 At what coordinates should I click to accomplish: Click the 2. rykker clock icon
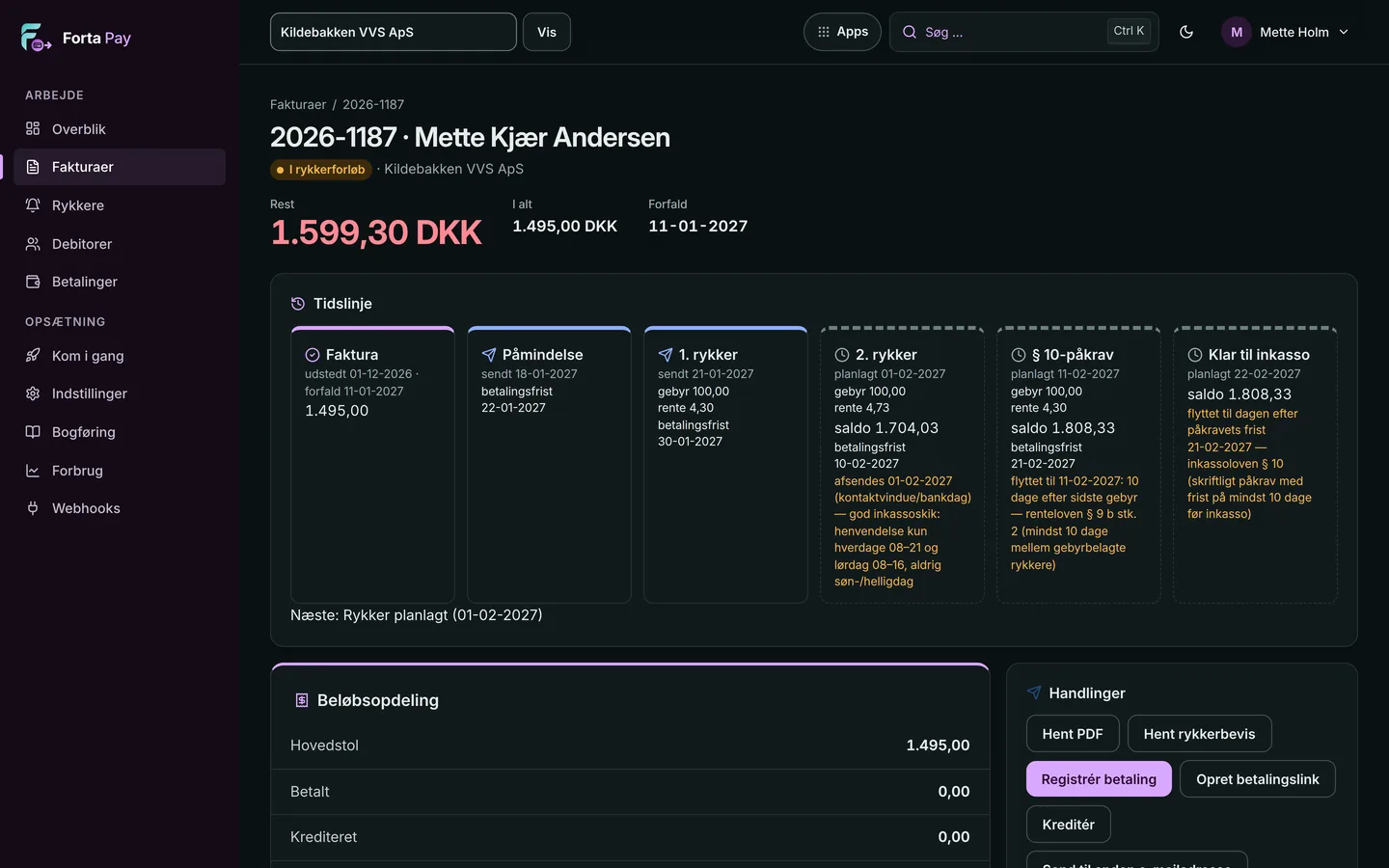tap(842, 355)
